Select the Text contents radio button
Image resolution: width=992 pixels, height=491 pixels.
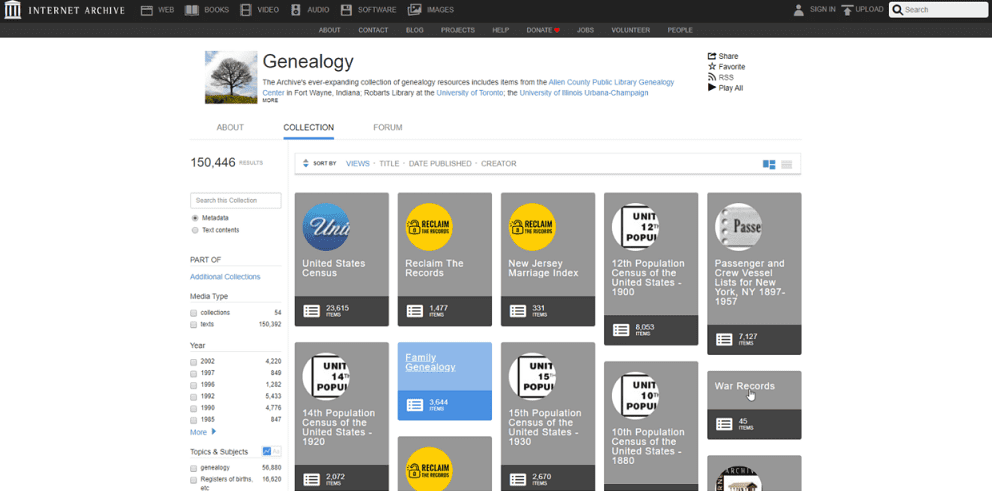[195, 230]
